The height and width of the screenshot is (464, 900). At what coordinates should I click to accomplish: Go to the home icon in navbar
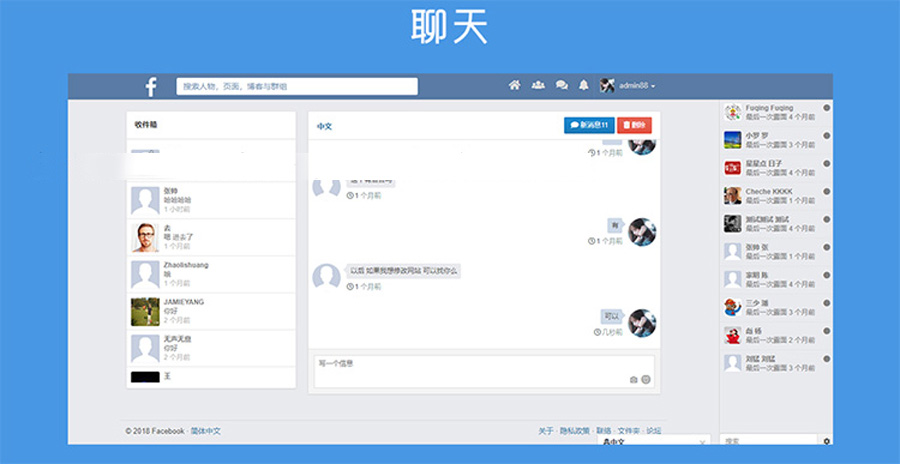coord(514,86)
